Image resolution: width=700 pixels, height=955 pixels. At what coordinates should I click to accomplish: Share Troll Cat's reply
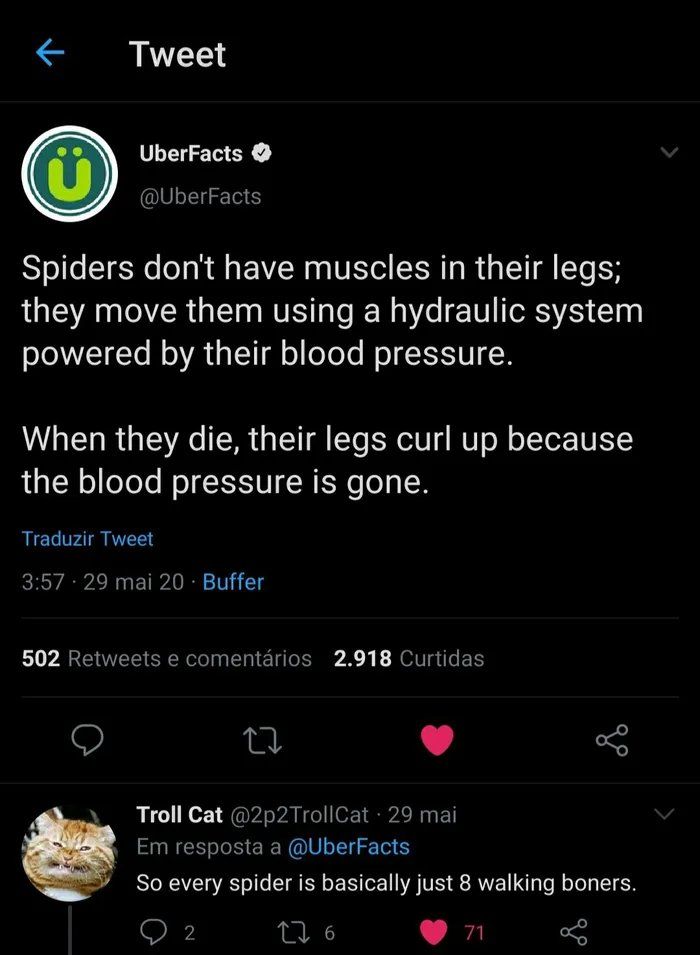click(x=572, y=933)
